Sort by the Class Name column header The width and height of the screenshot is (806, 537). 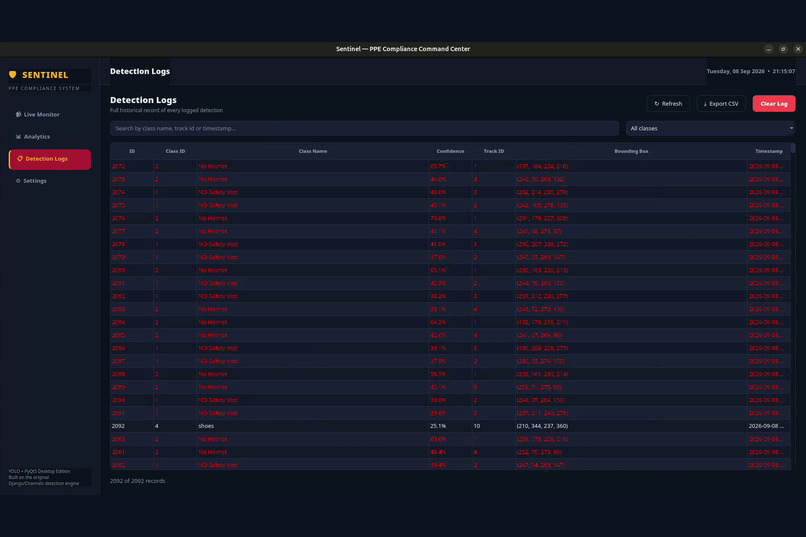coord(313,151)
